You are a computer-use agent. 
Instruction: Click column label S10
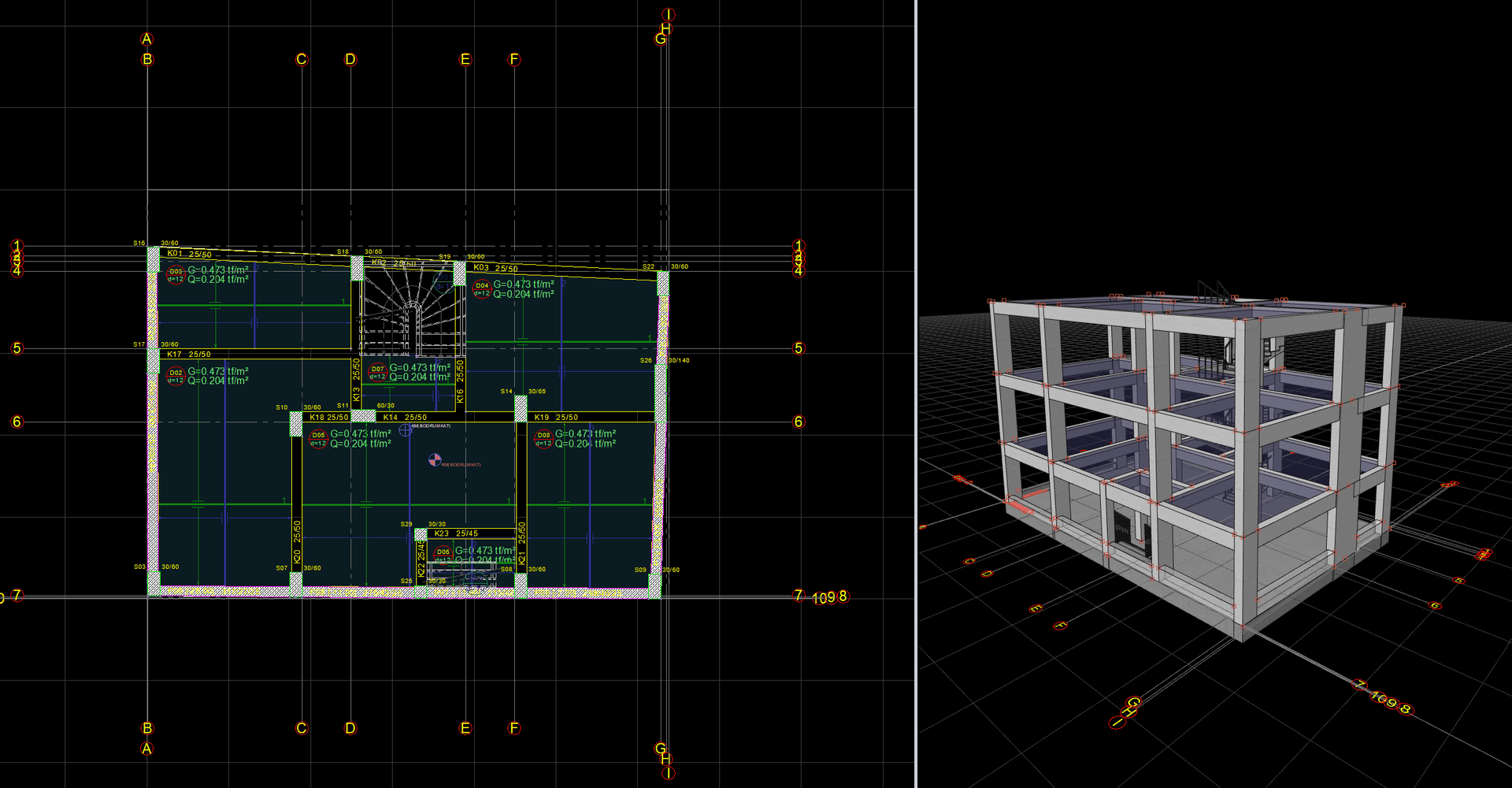pos(282,407)
